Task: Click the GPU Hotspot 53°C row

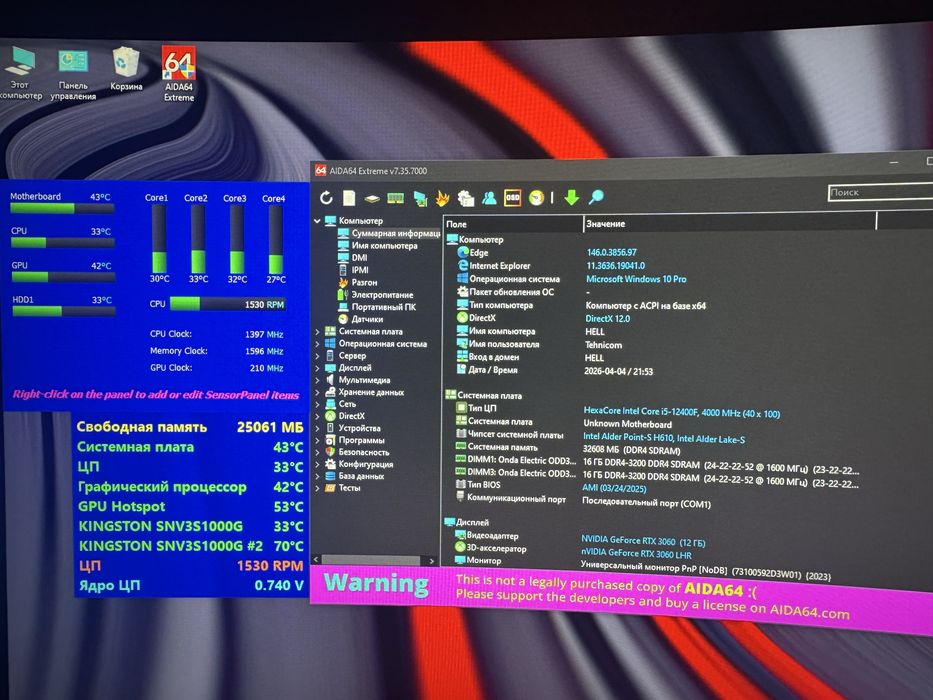Action: click(x=190, y=507)
